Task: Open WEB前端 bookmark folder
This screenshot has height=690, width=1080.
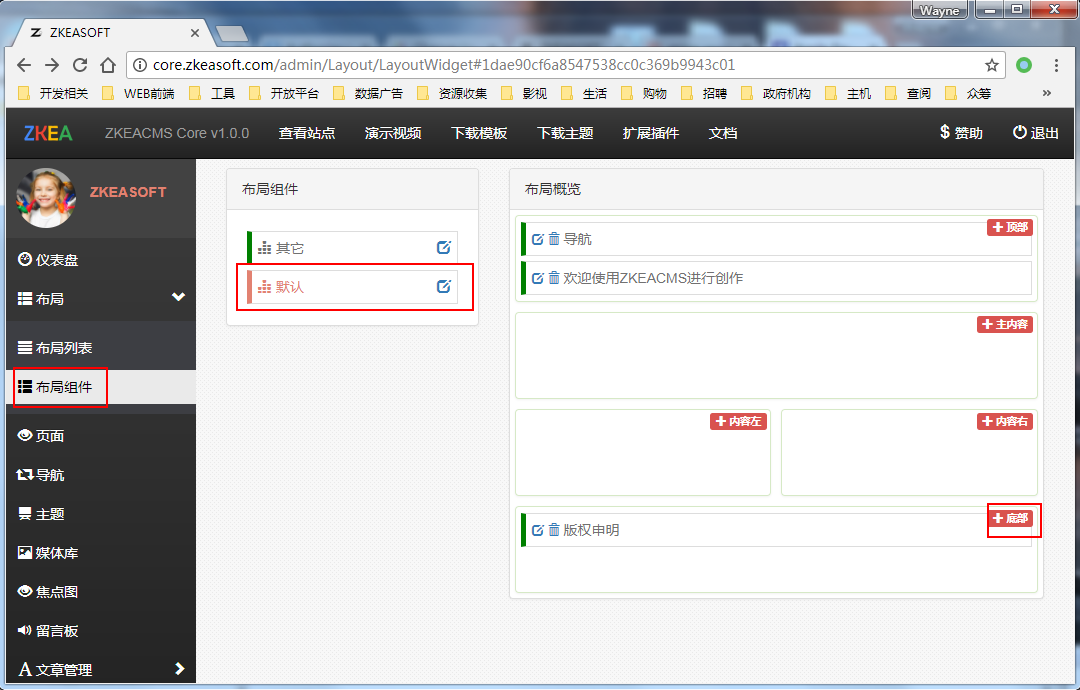Action: point(138,93)
